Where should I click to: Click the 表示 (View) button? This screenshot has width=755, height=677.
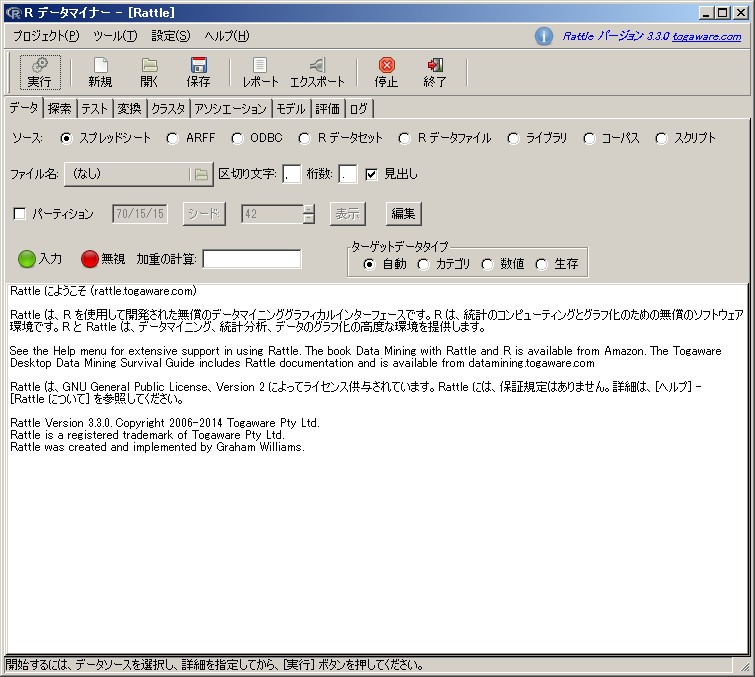348,214
